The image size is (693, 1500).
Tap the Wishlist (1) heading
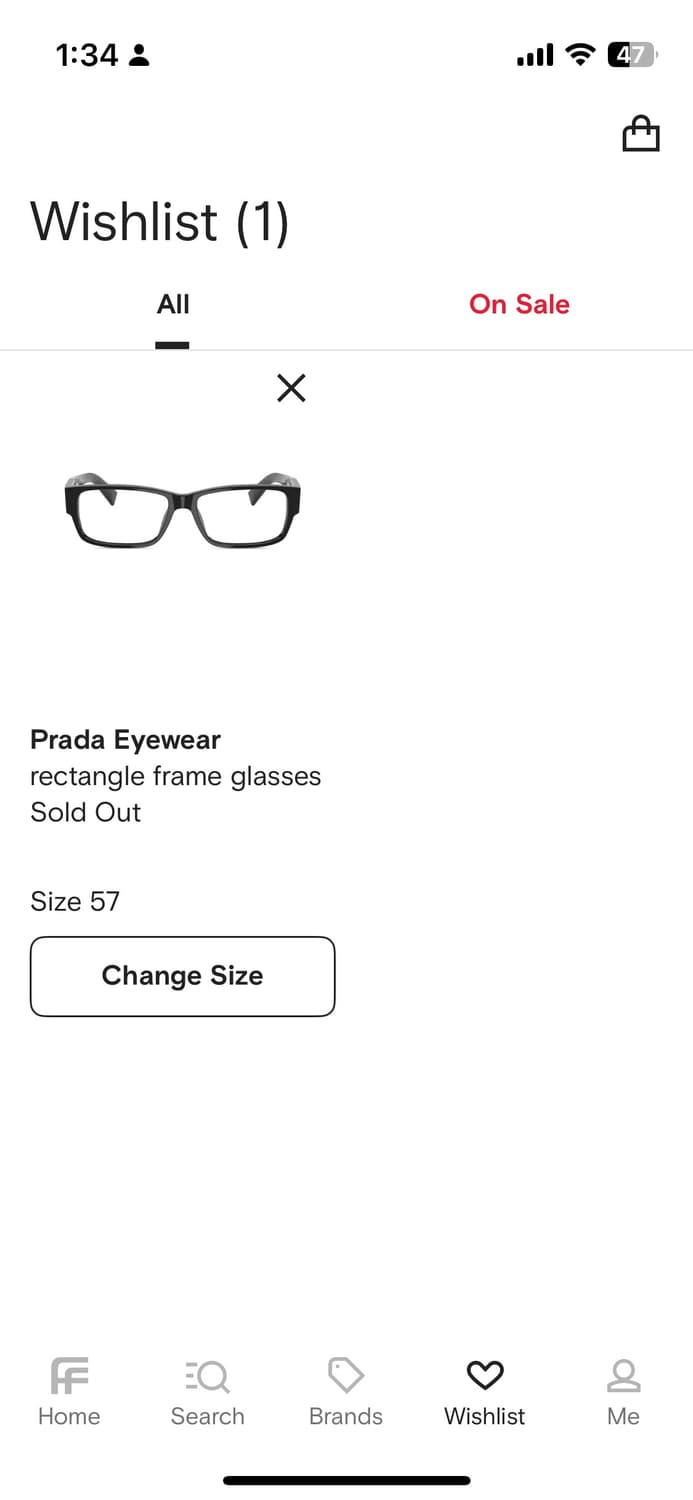click(x=160, y=222)
